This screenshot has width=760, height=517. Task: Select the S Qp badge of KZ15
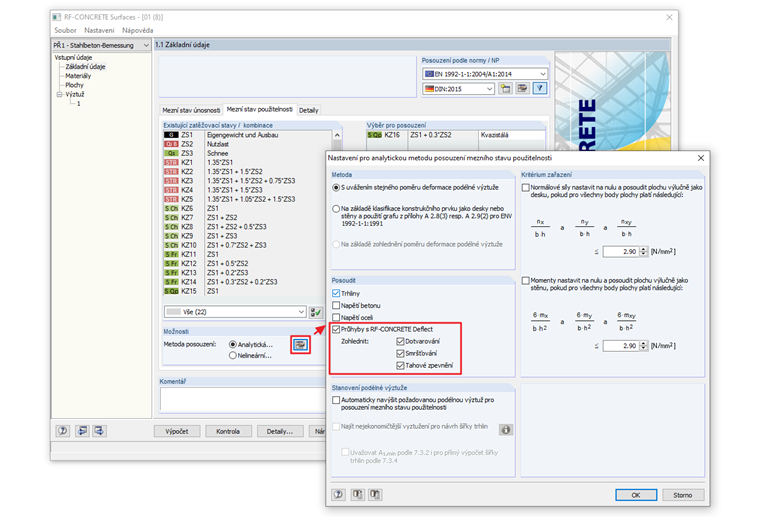pyautogui.click(x=171, y=291)
